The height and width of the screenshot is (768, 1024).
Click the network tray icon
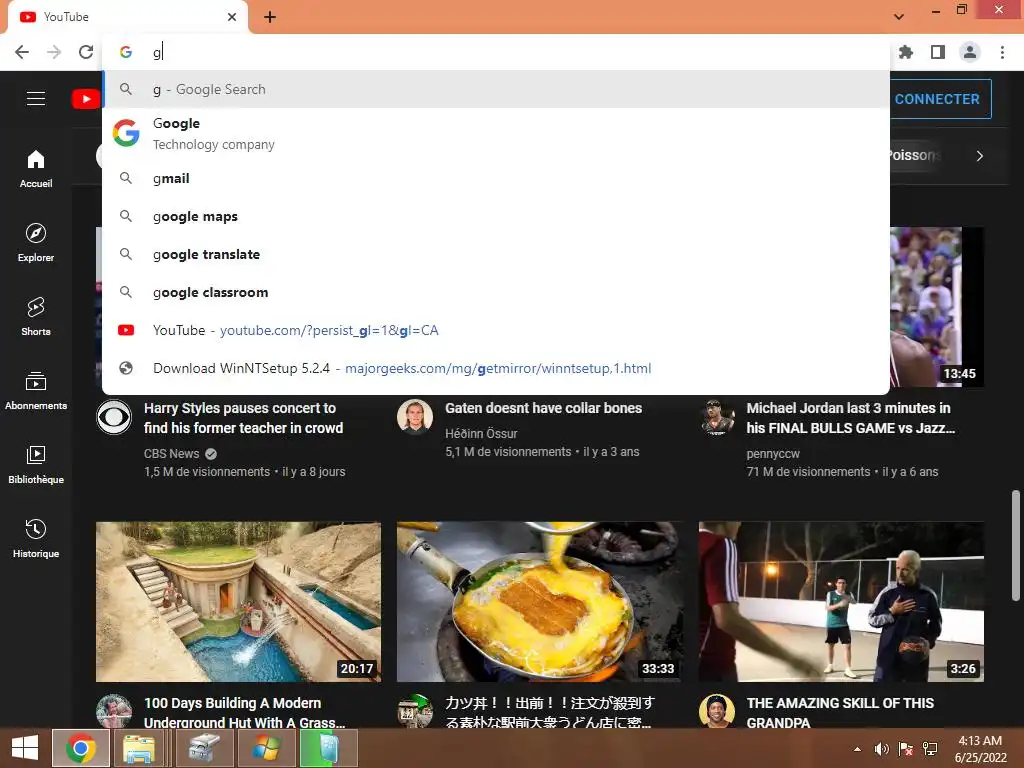pos(930,749)
